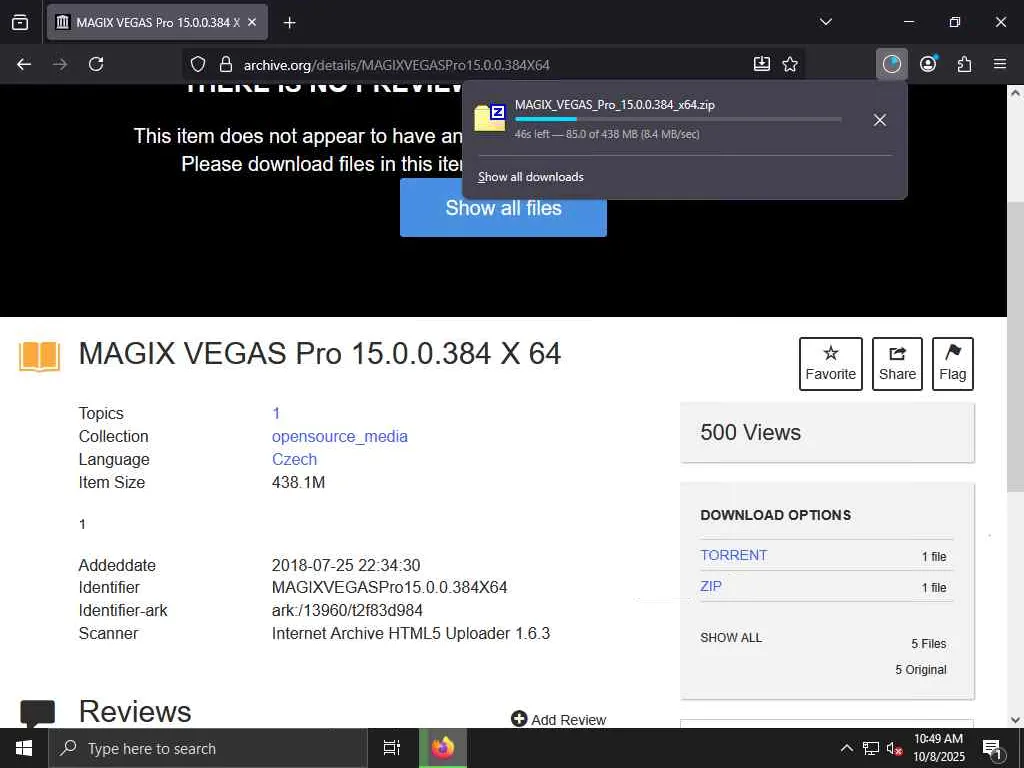Click the blue Show all files button
Viewport: 1024px width, 768px height.
(x=503, y=208)
